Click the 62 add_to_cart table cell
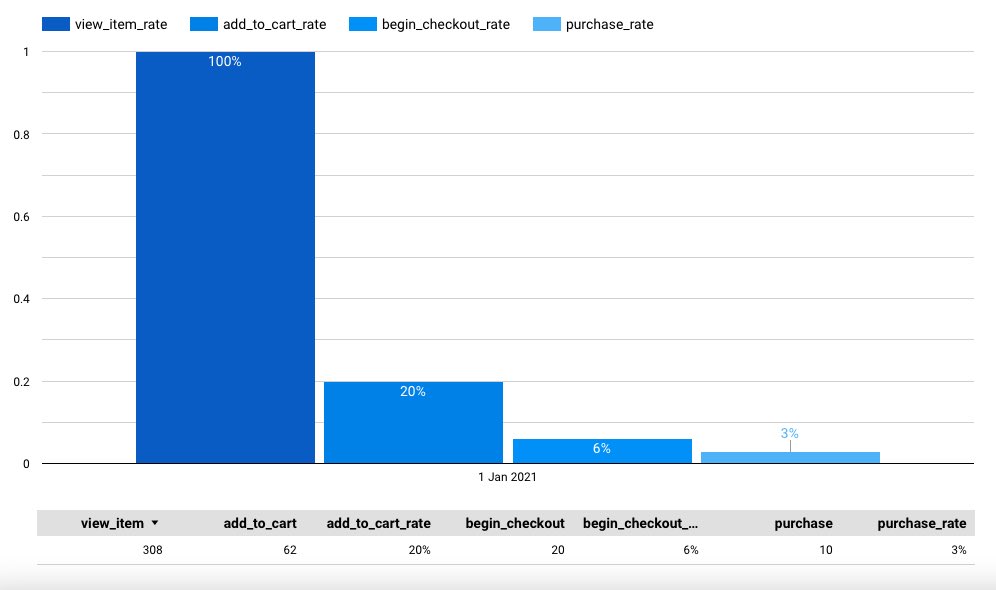 point(290,550)
